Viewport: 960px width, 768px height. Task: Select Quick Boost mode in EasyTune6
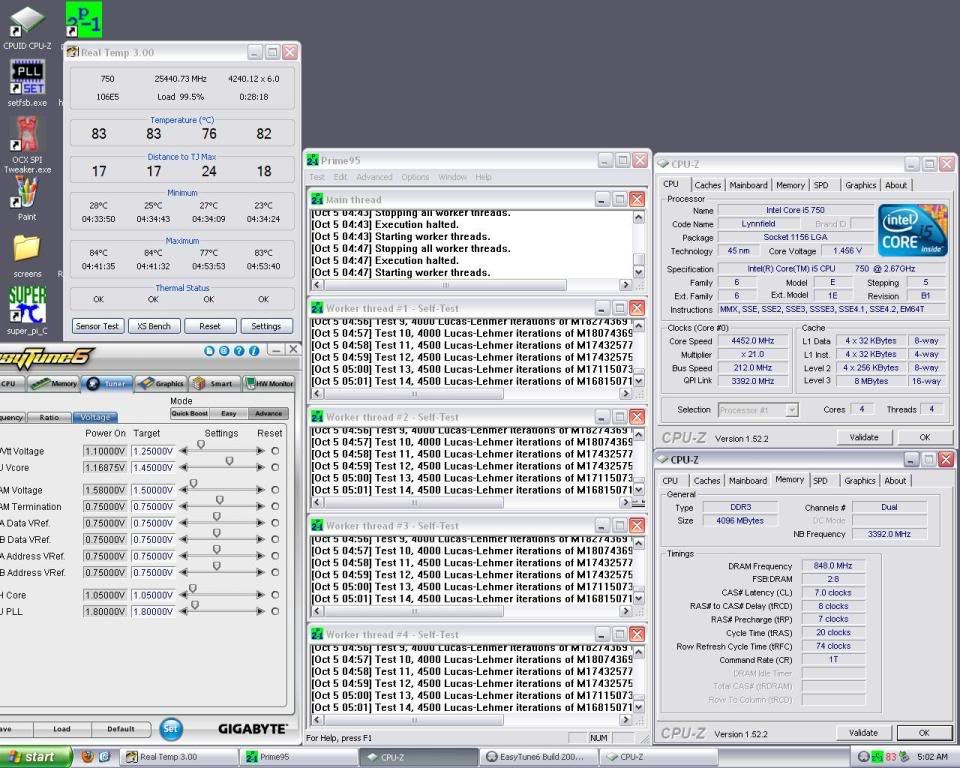189,413
